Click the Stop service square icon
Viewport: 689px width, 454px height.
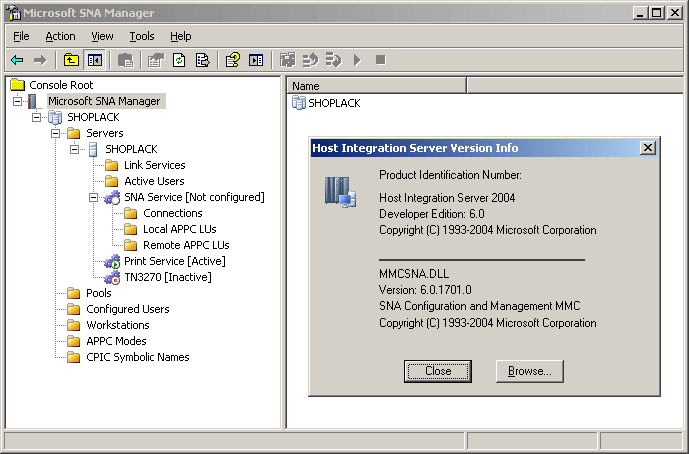click(381, 60)
